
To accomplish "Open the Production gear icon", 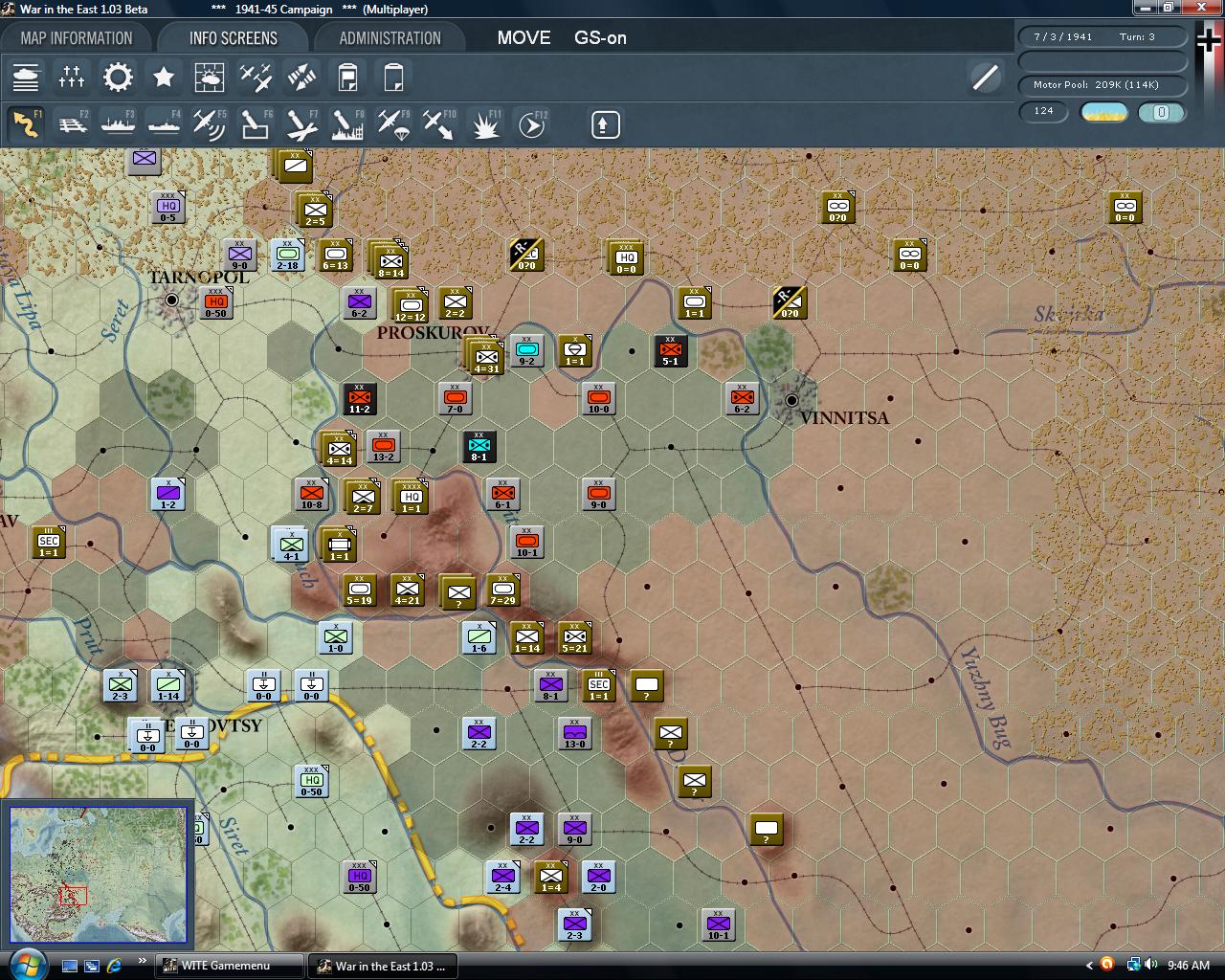I will 118,78.
